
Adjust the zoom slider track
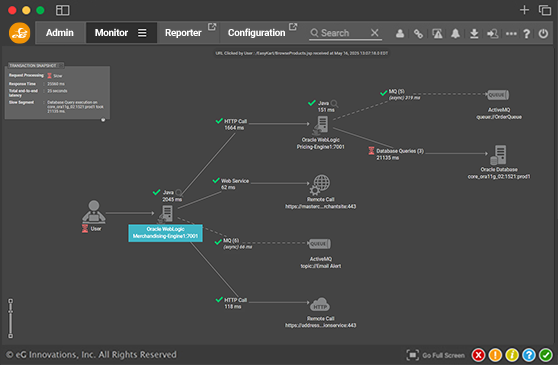(11, 318)
